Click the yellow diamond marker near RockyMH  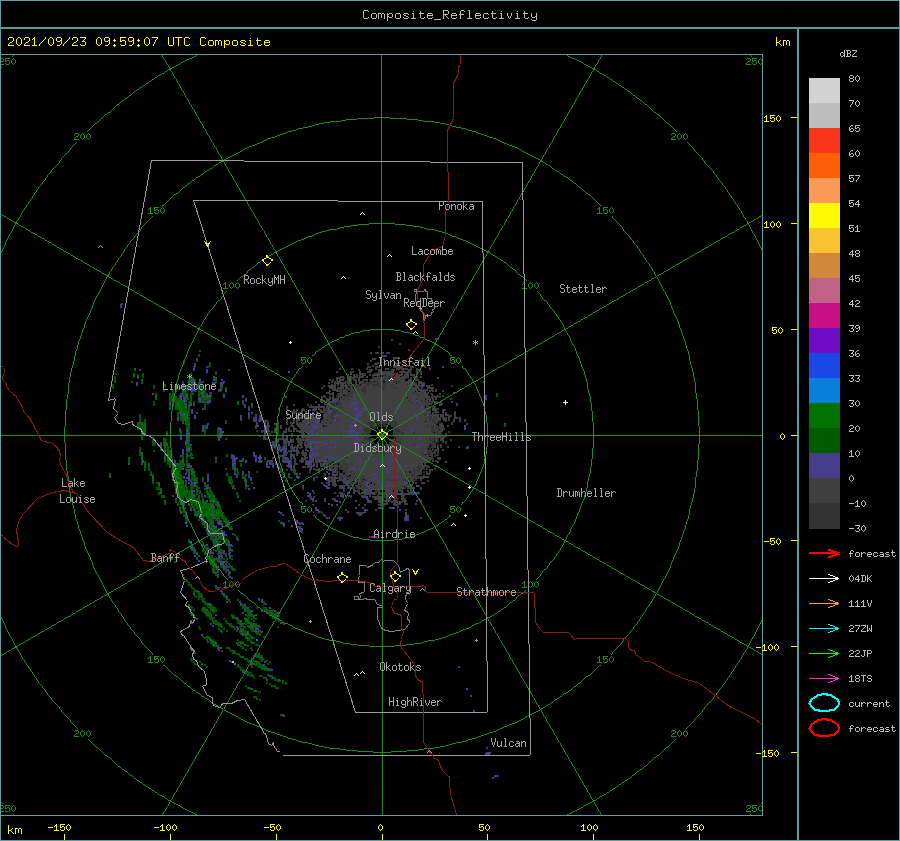tap(267, 261)
